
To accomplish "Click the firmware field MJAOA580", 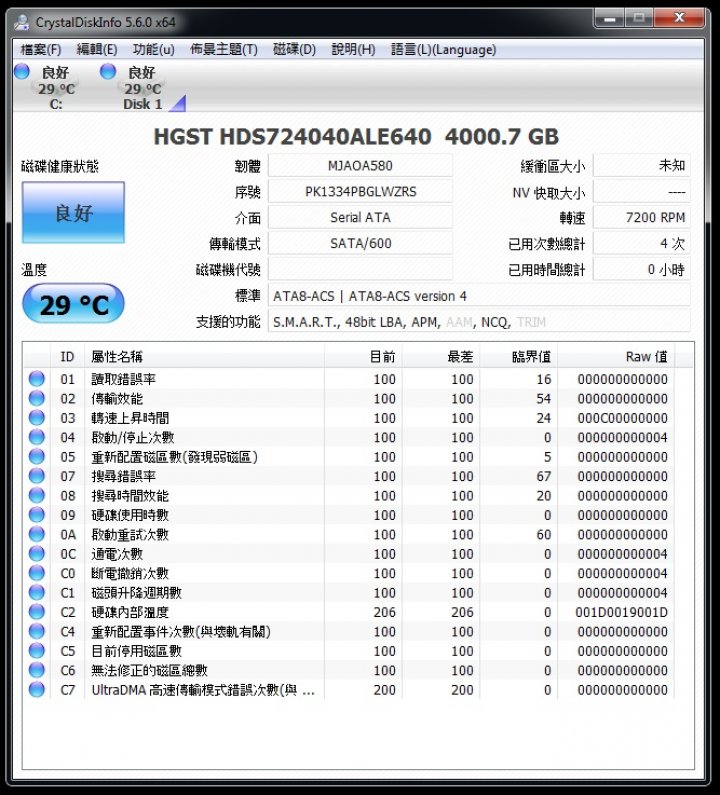I will [360, 166].
